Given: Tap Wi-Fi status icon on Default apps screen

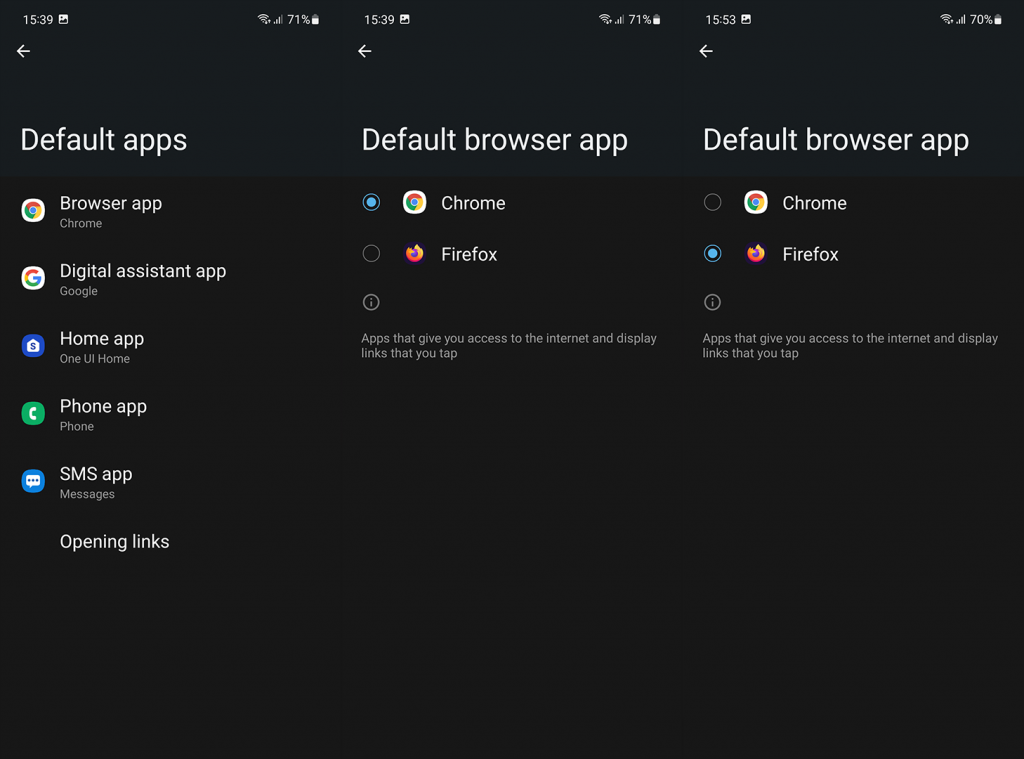Looking at the screenshot, I should point(263,19).
